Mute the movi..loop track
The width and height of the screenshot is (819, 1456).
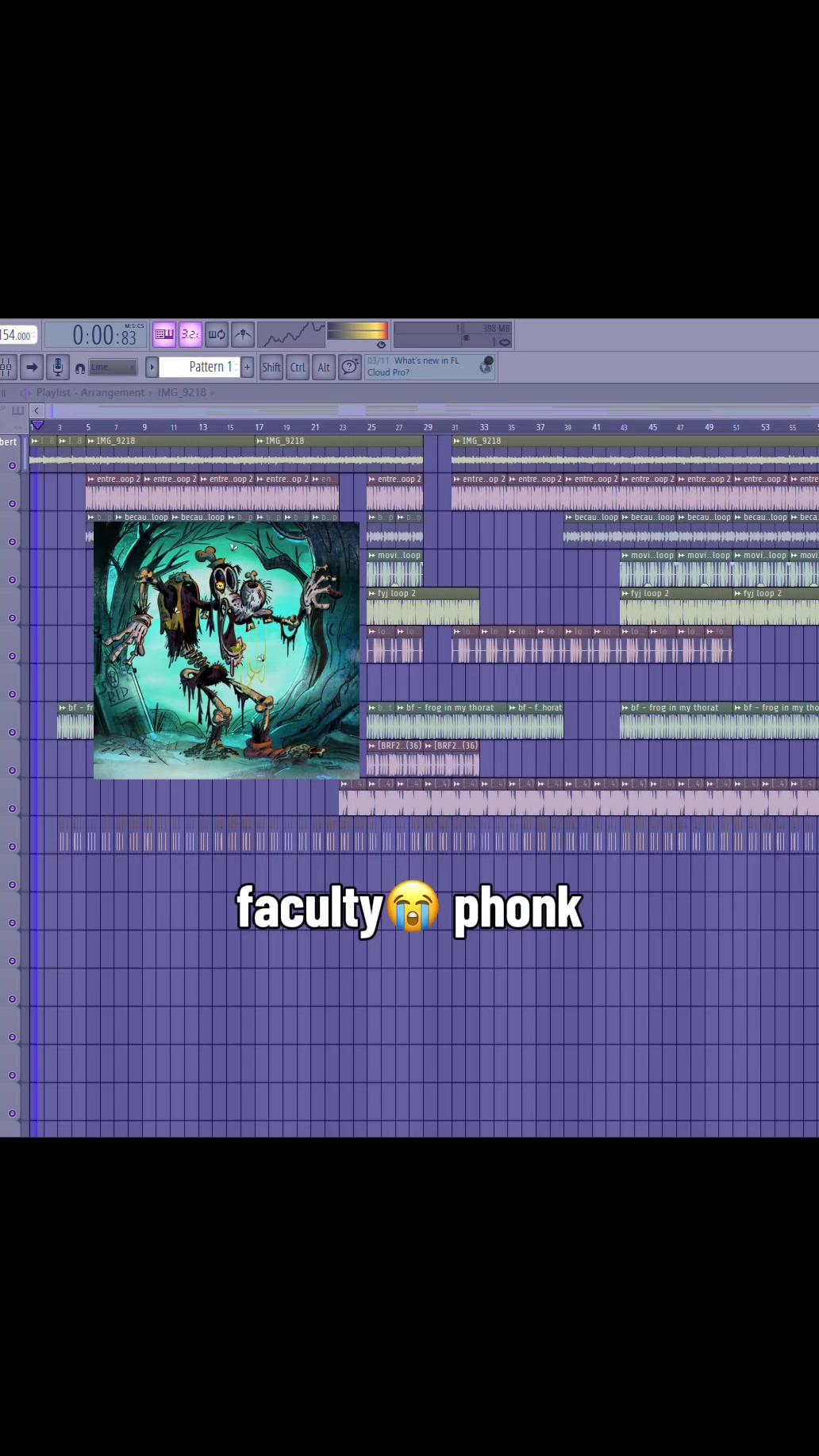tap(12, 580)
